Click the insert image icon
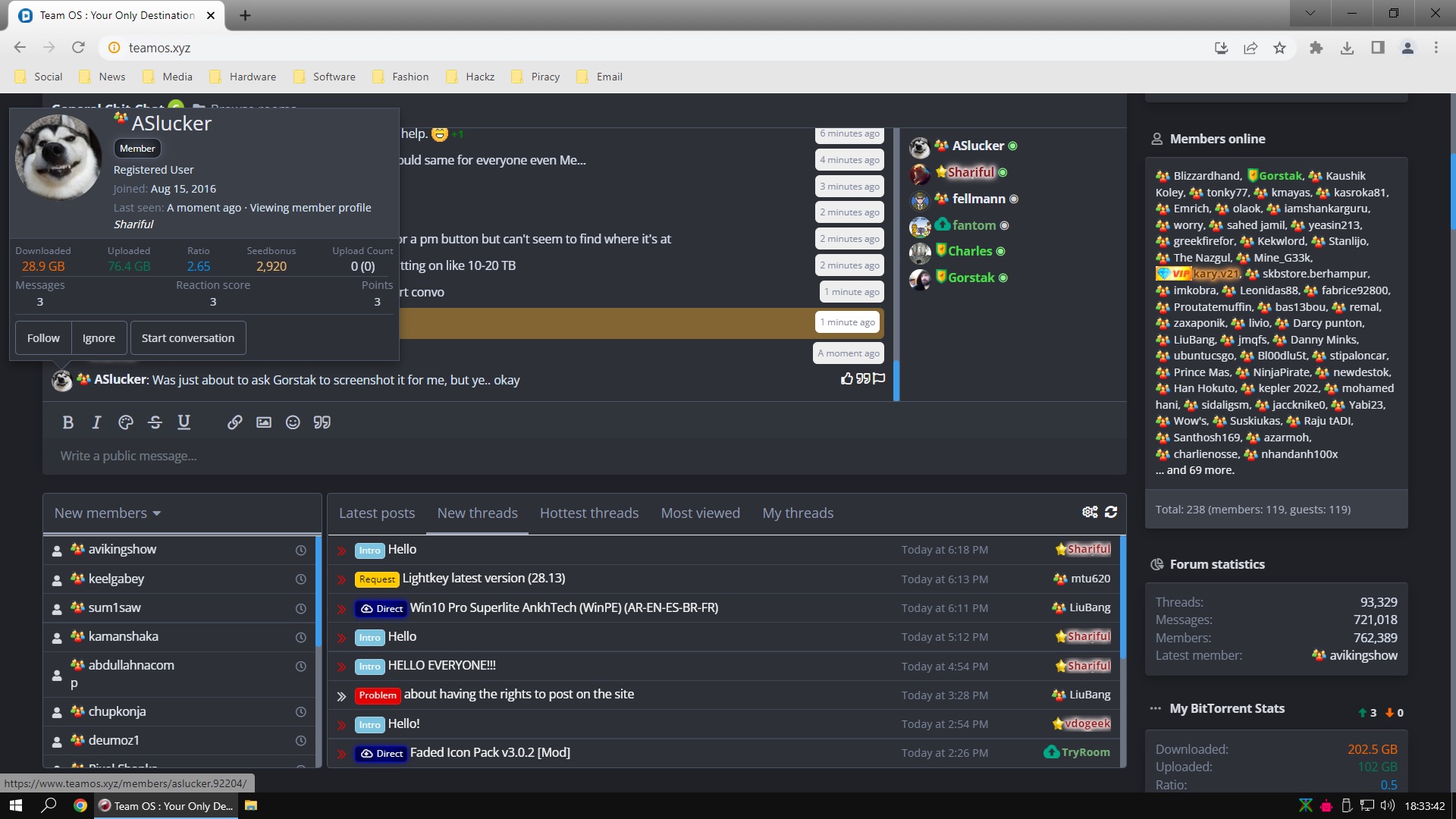The height and width of the screenshot is (819, 1456). 263,422
